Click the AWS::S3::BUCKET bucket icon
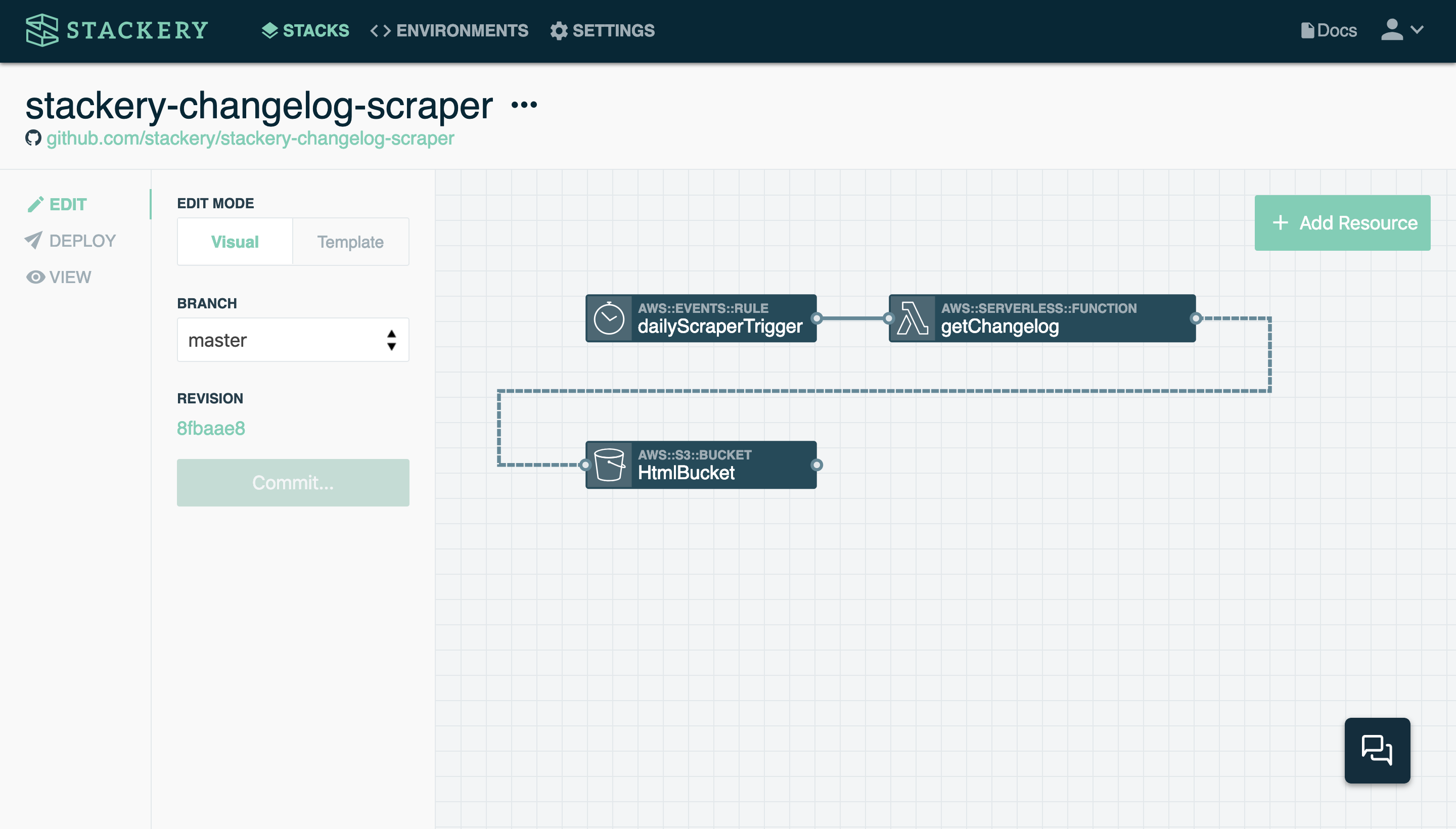 (610, 464)
